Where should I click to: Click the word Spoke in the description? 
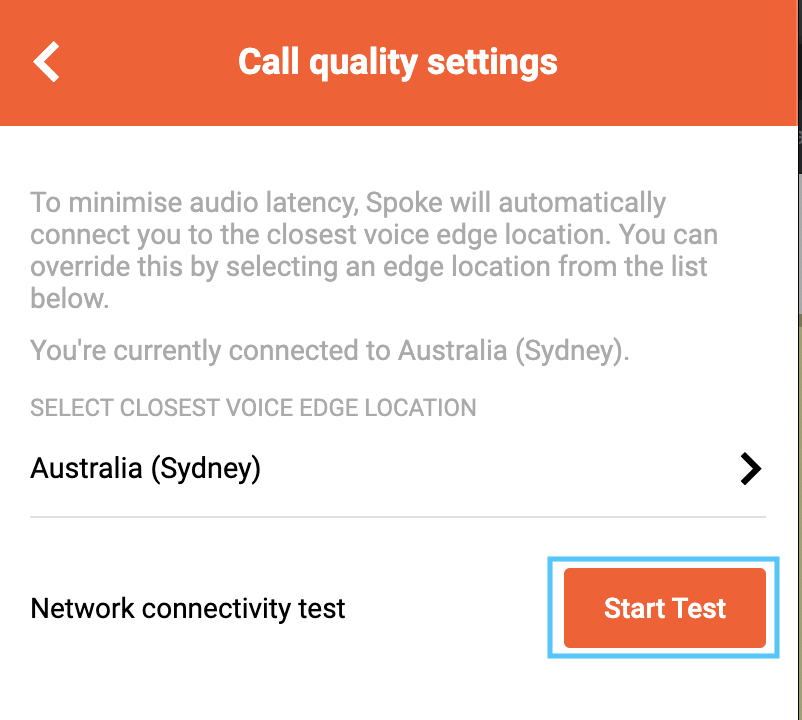point(404,203)
